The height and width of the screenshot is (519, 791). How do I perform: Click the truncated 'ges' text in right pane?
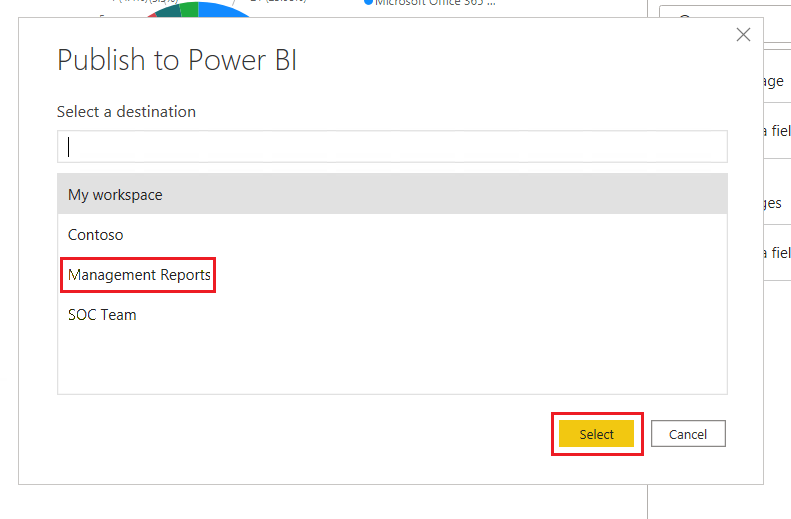pyautogui.click(x=771, y=203)
